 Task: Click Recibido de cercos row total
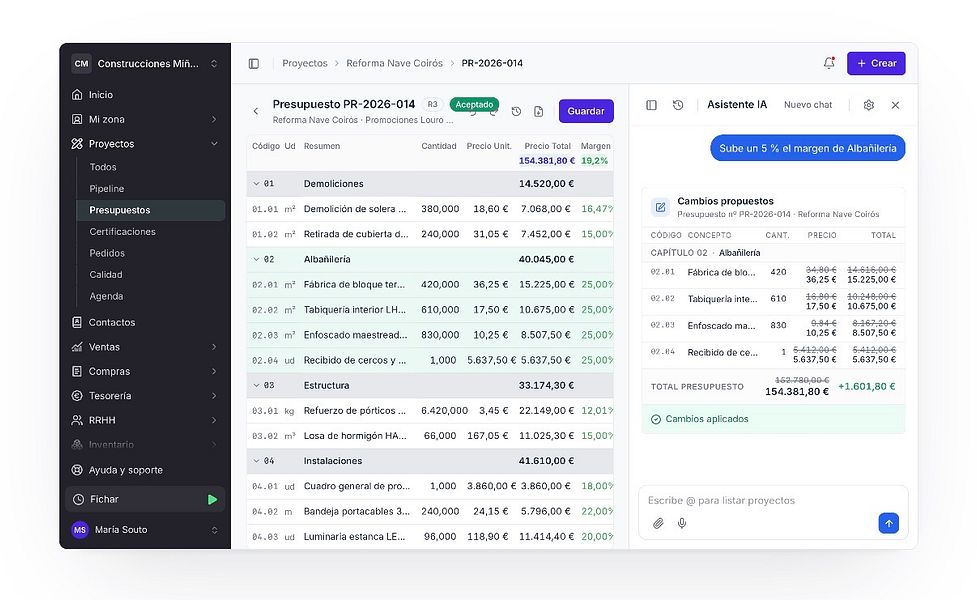pyautogui.click(x=545, y=360)
